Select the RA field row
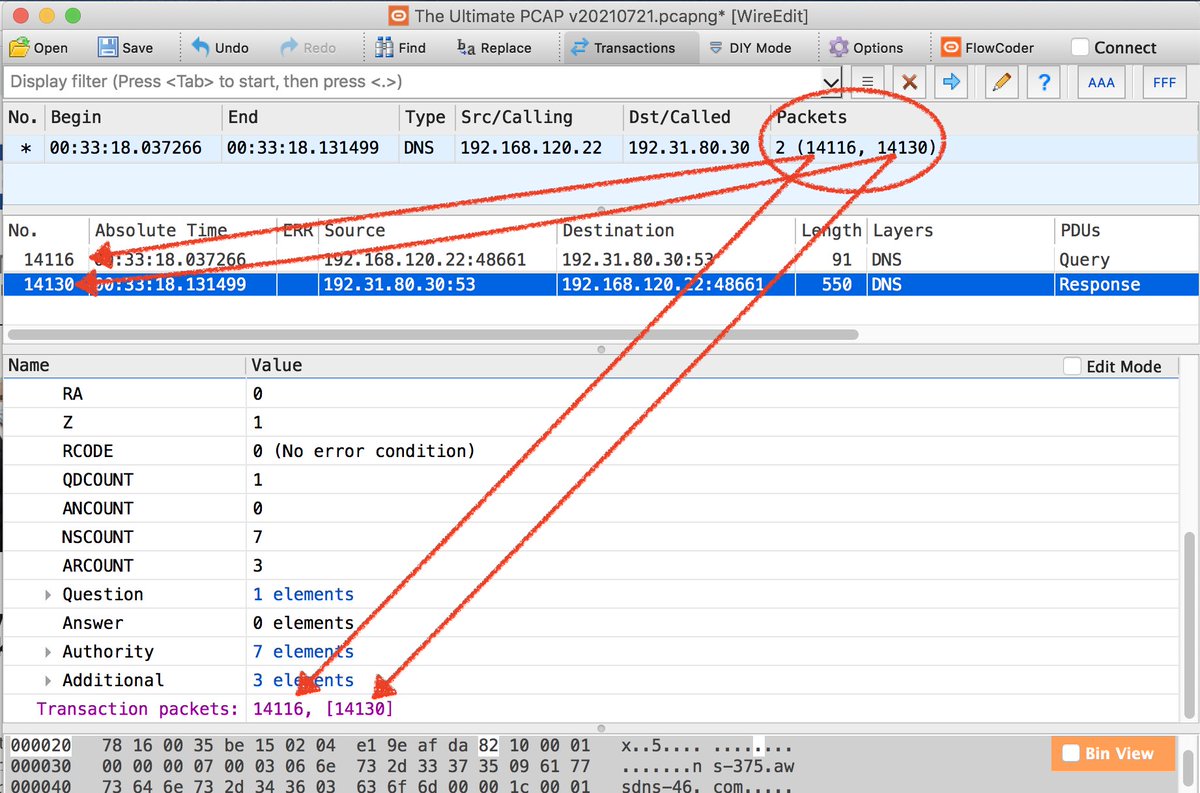The width and height of the screenshot is (1200, 793). tap(592, 394)
